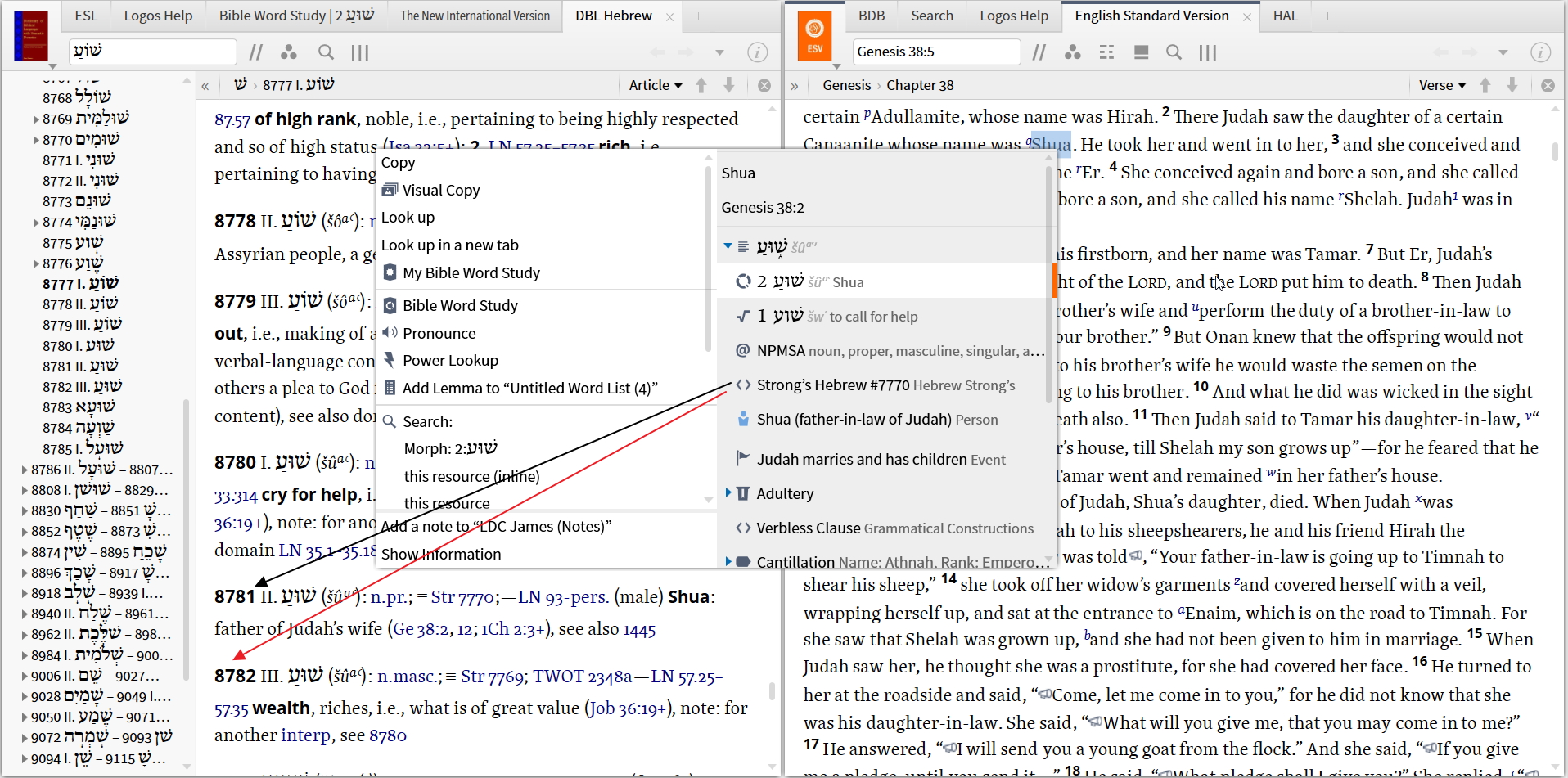The width and height of the screenshot is (1568, 778).
Task: Expand the Cantillation entry
Action: point(728,562)
